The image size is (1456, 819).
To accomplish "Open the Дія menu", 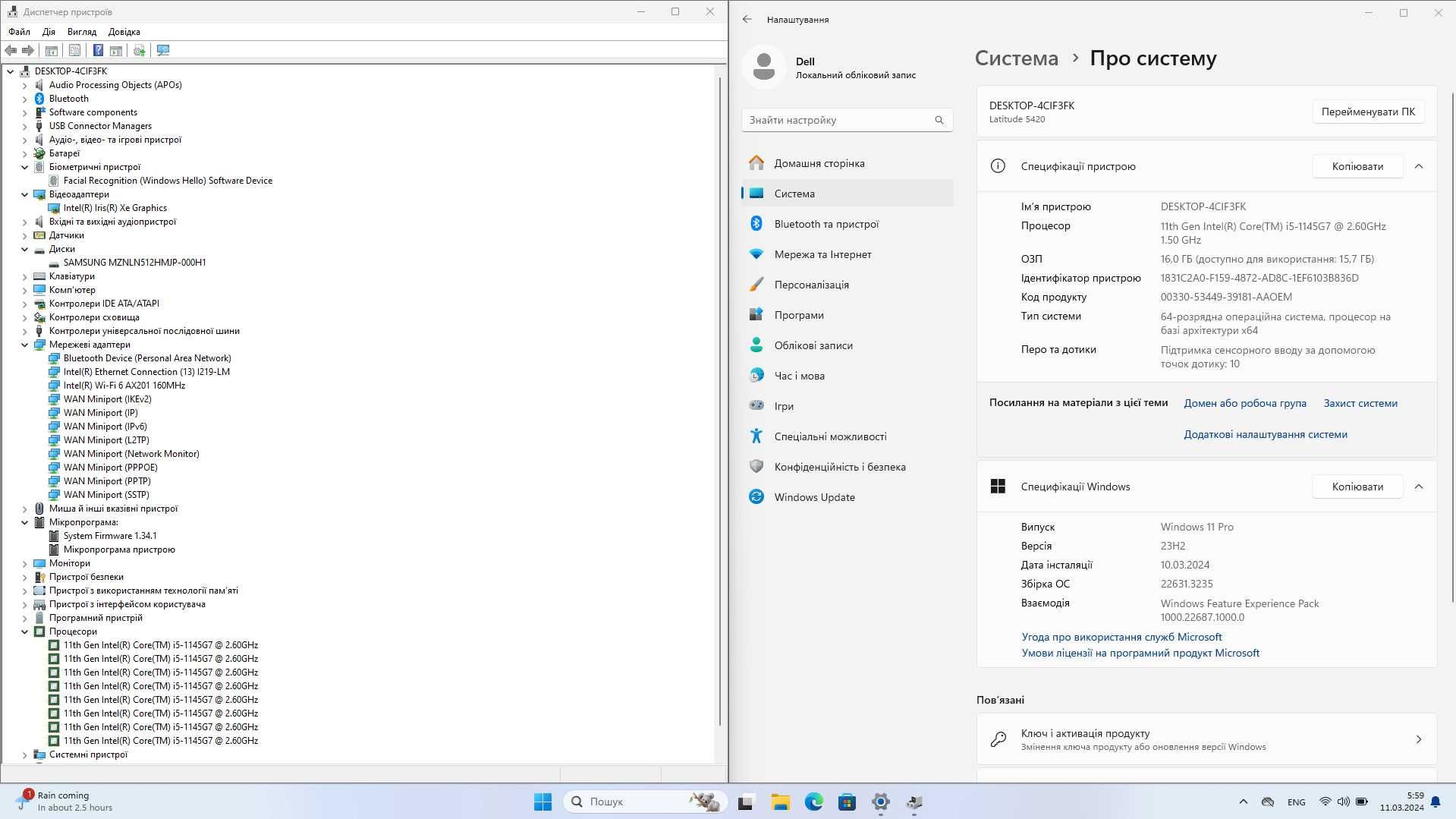I will (49, 32).
